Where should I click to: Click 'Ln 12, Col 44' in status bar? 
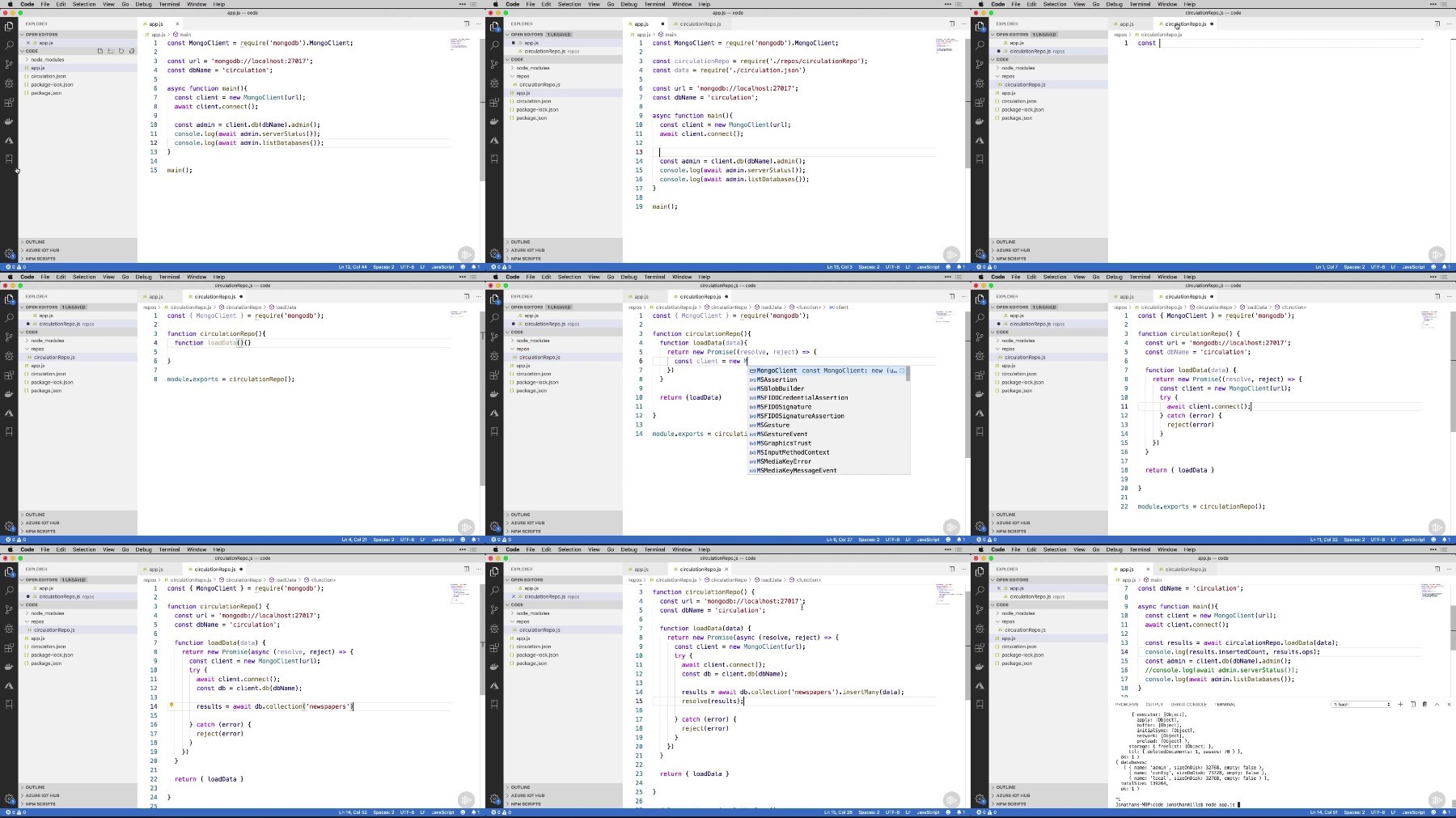coord(353,267)
